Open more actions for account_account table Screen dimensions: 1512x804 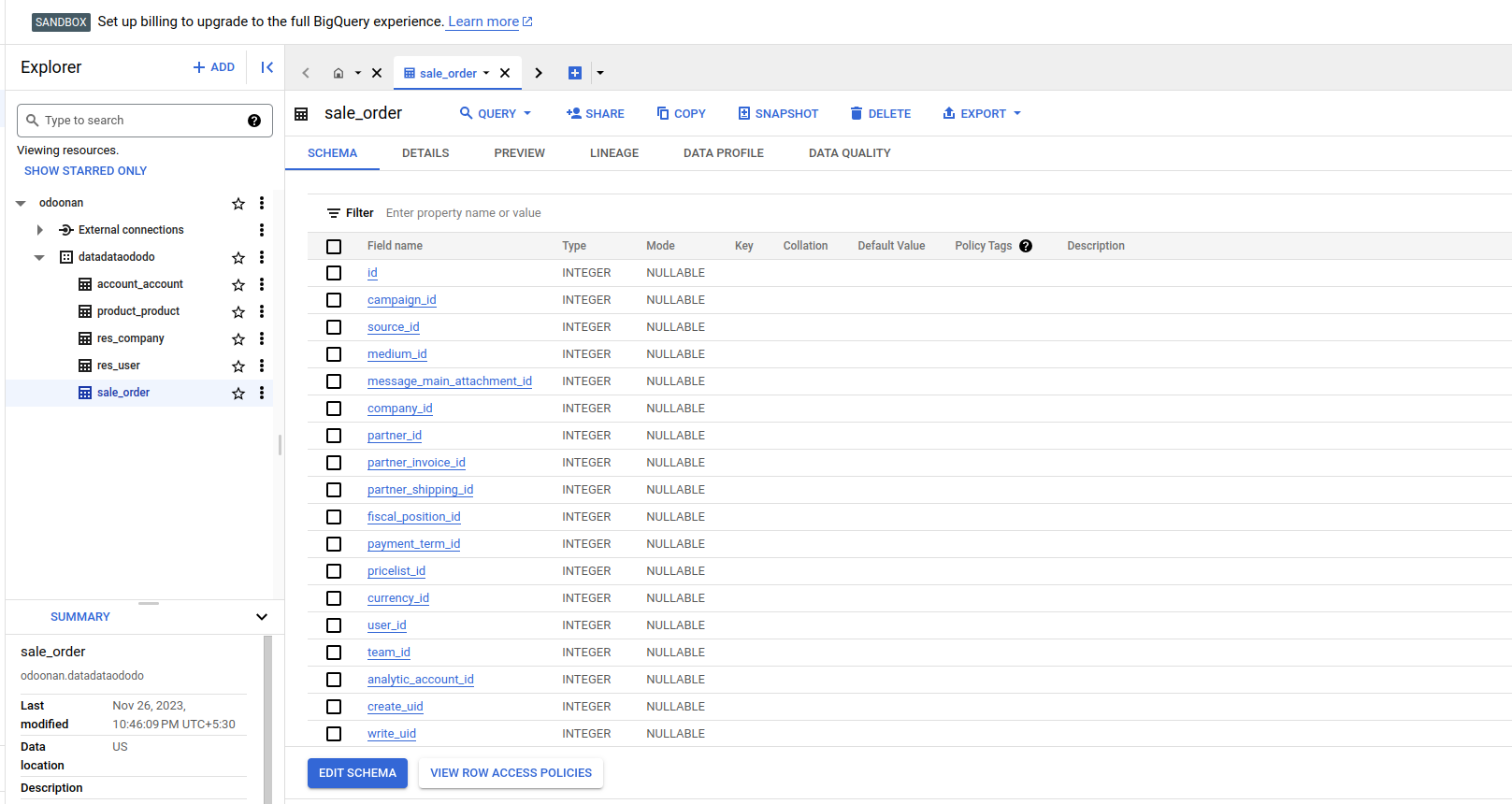(262, 284)
